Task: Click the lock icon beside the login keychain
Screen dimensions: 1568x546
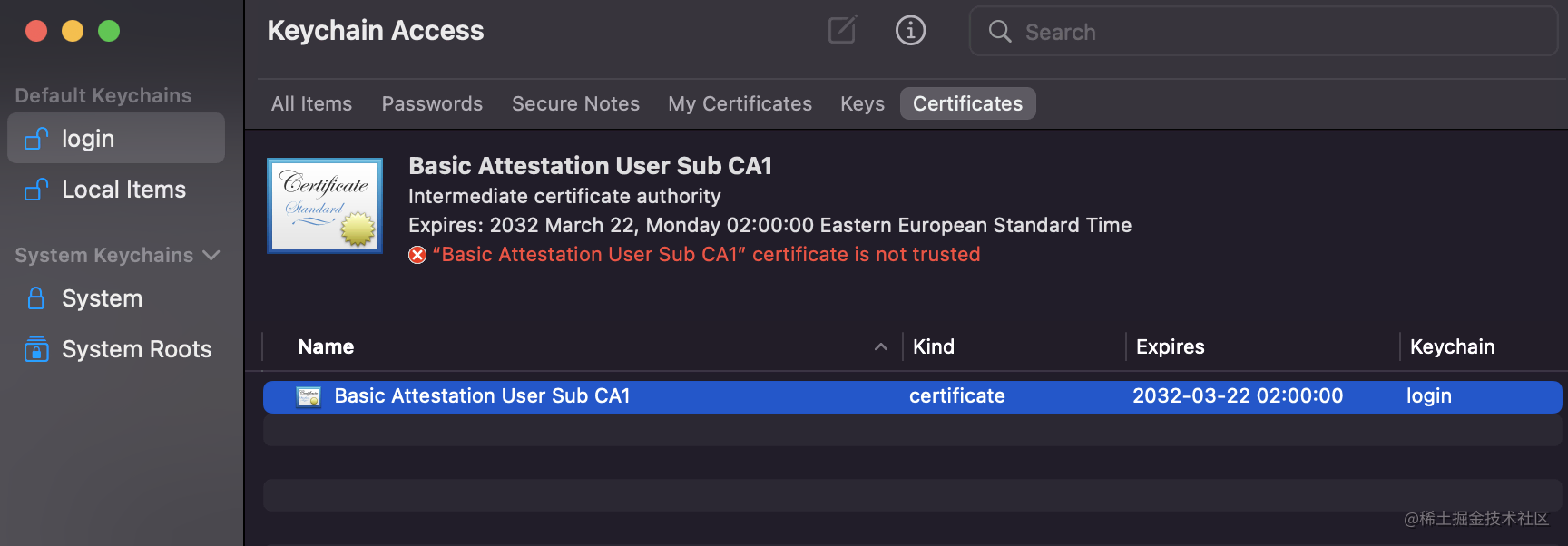Action: [x=34, y=138]
